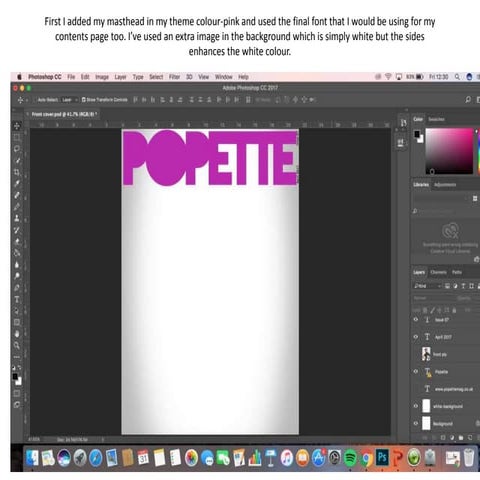Open Trash in the Dock
The height and width of the screenshot is (480, 480).
click(469, 457)
